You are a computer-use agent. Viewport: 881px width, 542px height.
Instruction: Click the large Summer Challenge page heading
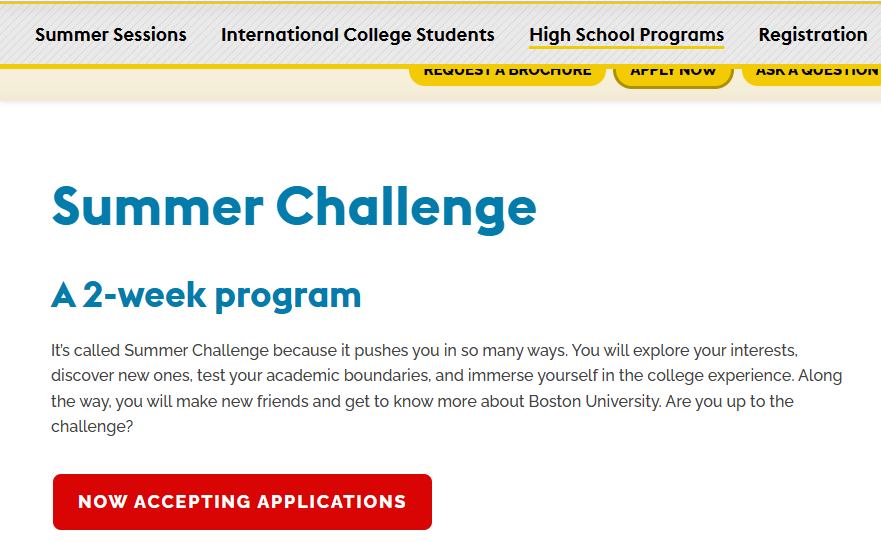tap(294, 207)
